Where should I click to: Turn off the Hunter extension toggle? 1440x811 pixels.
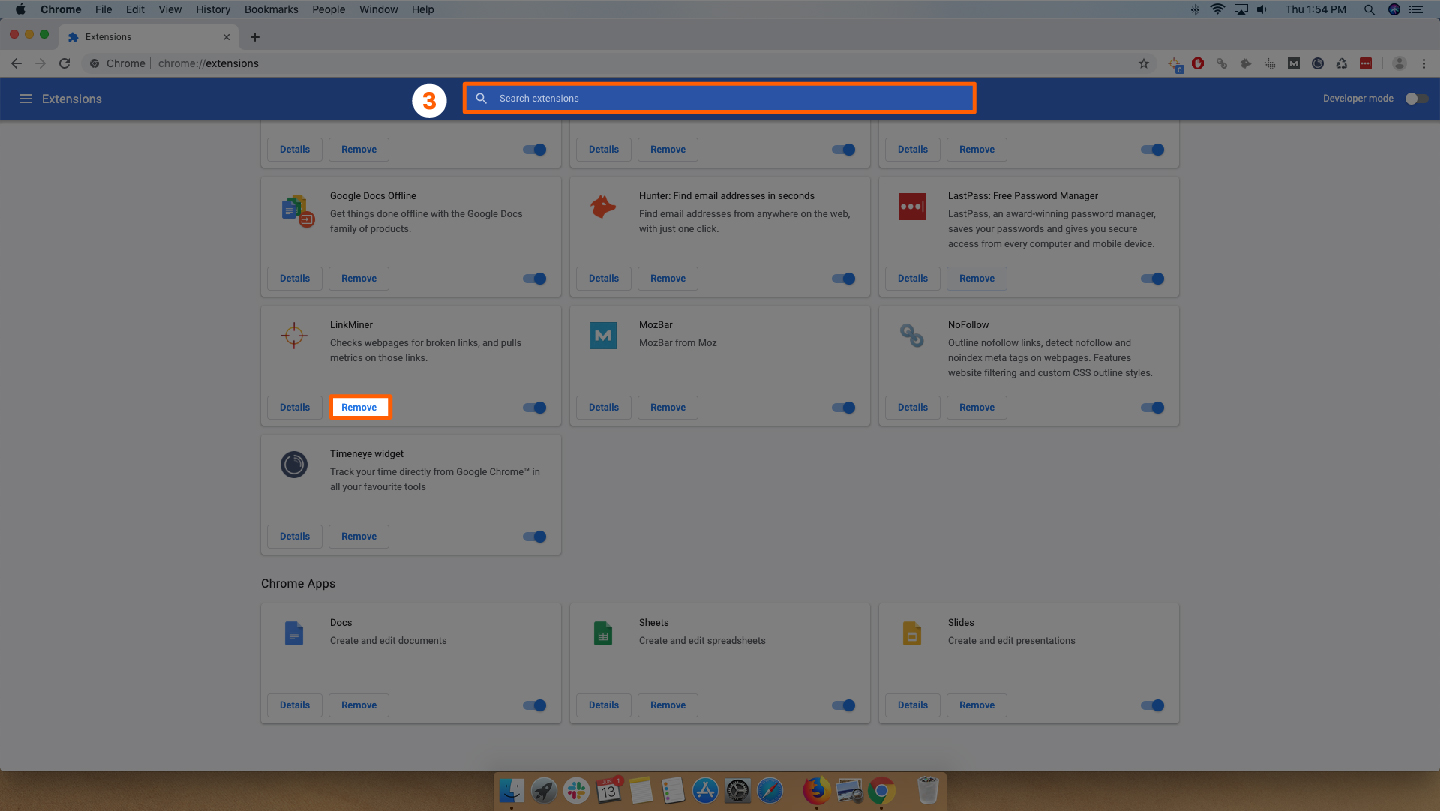(844, 278)
